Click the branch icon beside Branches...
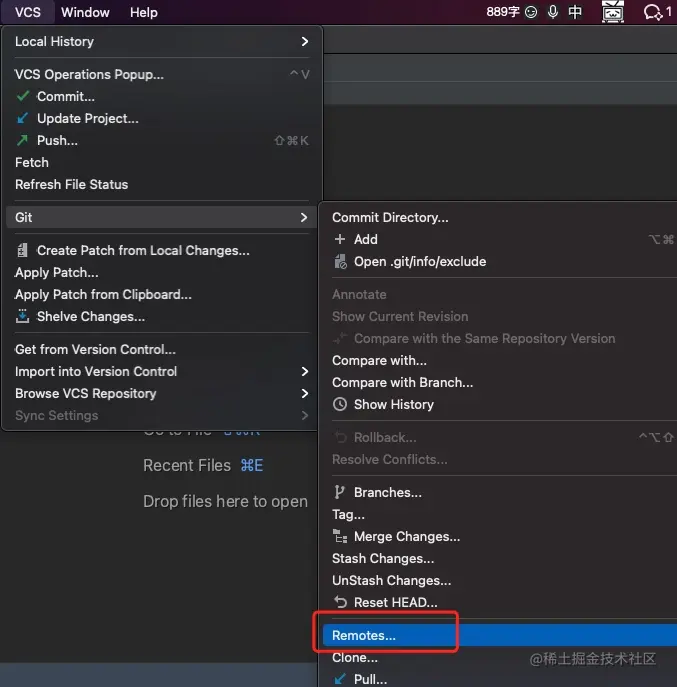 click(x=339, y=492)
